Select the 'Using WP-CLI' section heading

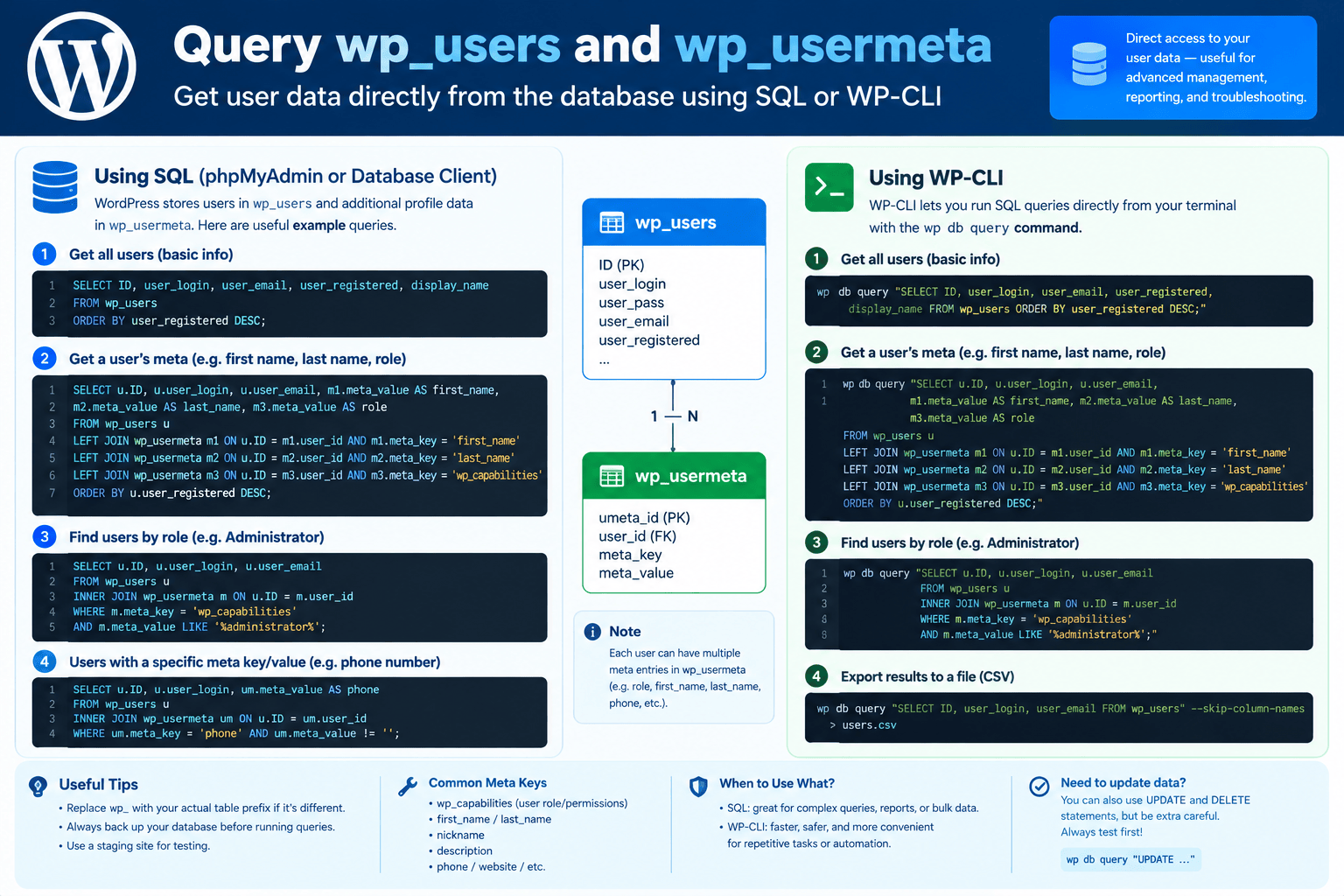click(x=935, y=178)
